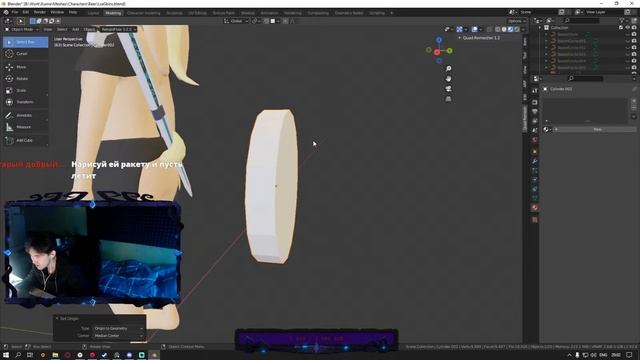Open the Material properties tab icon
Screen dimensions: 640x360
(x=535, y=208)
